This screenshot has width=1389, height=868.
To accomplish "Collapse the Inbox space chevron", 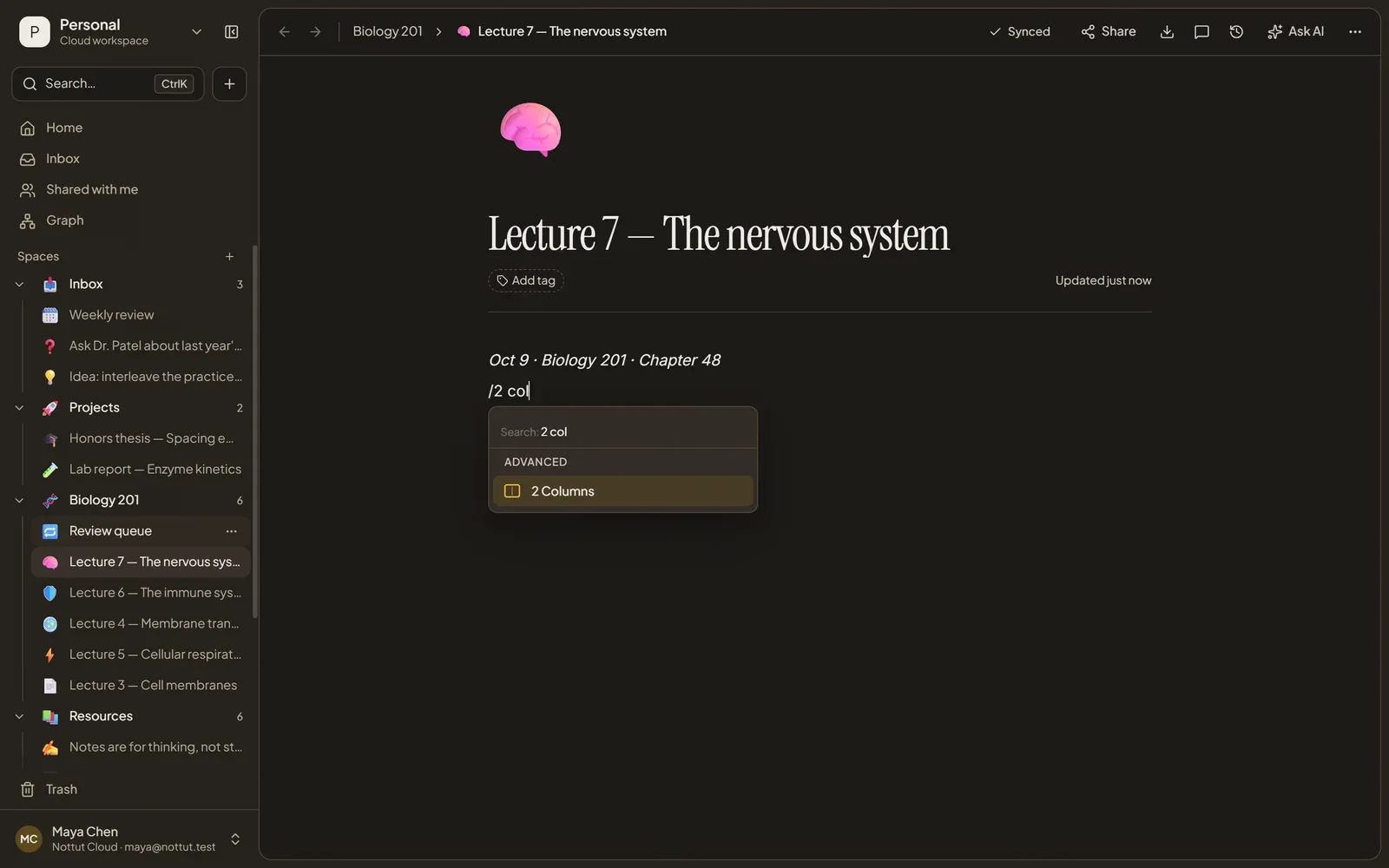I will (x=20, y=285).
